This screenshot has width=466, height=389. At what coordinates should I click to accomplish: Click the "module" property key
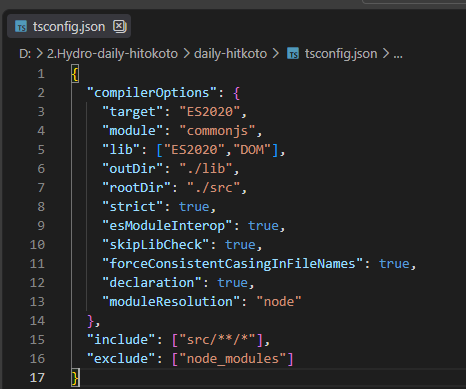pyautogui.click(x=133, y=131)
